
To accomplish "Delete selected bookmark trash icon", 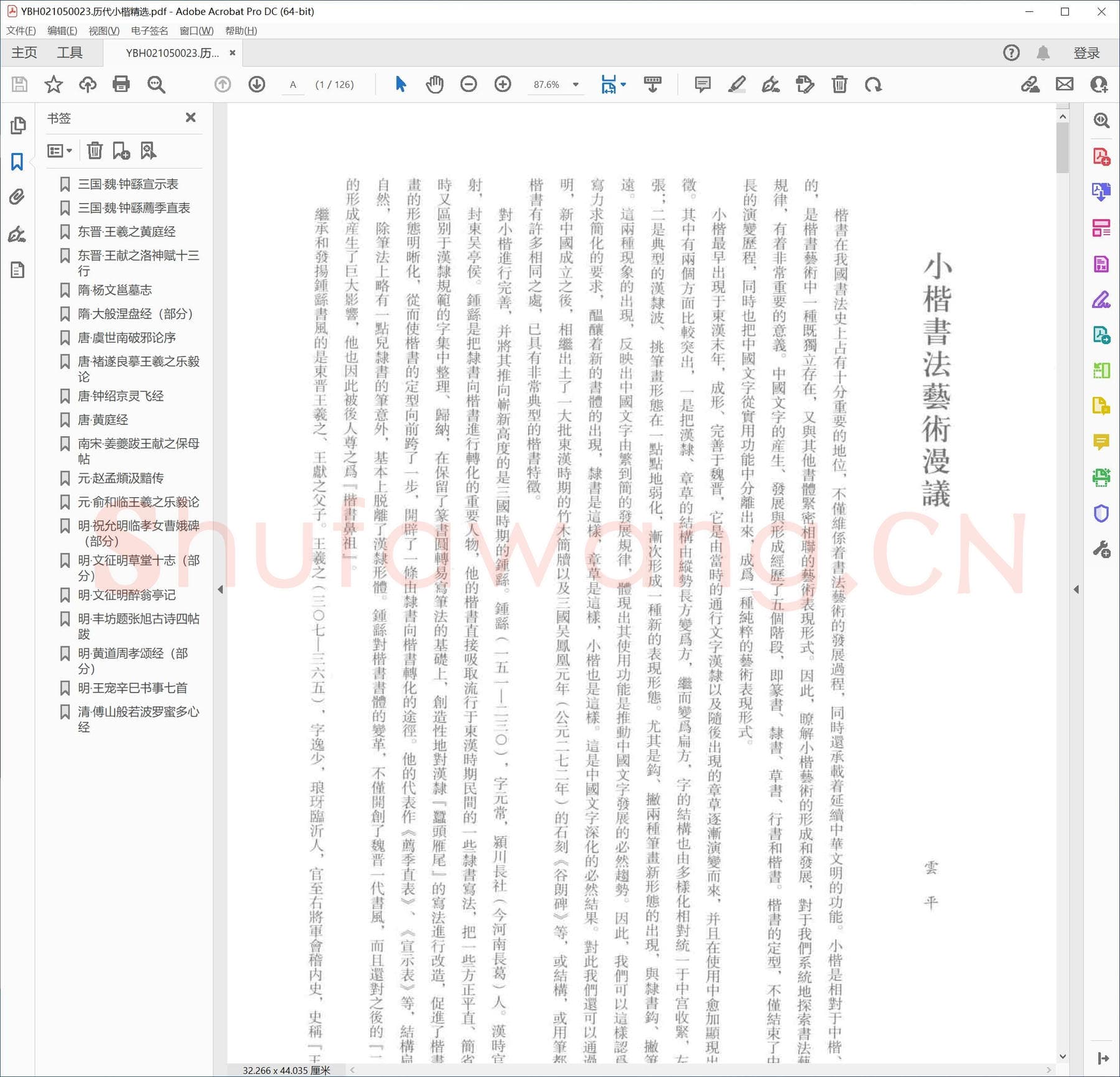I will [95, 151].
